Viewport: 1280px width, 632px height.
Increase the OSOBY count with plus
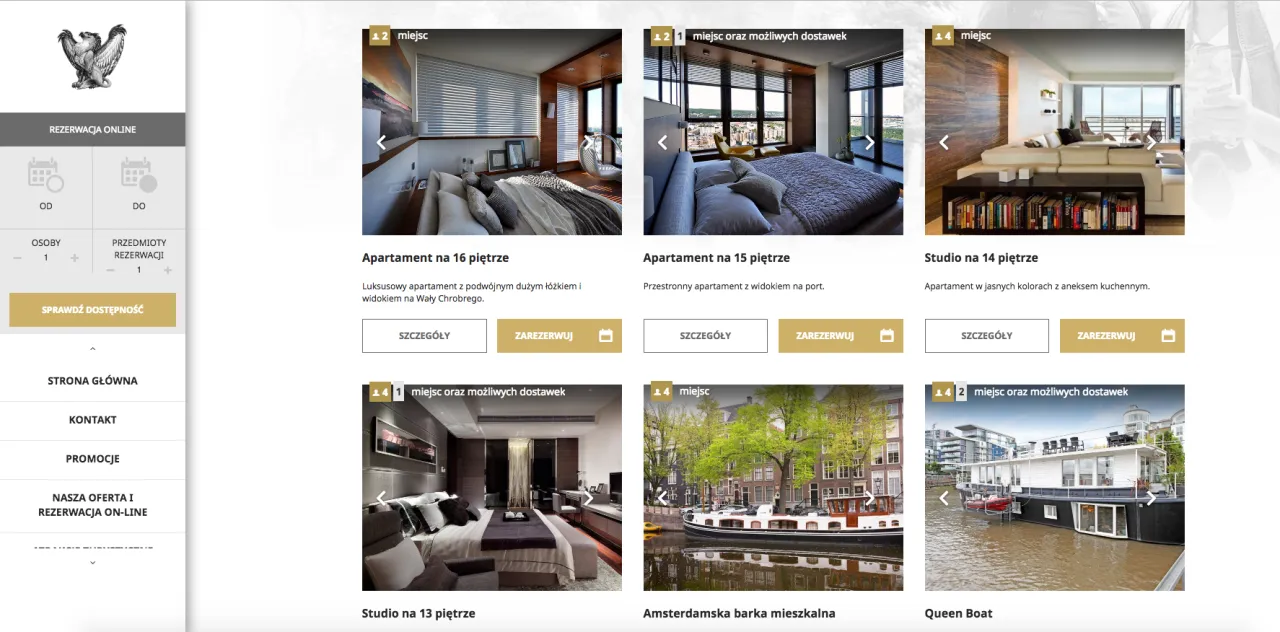74,258
